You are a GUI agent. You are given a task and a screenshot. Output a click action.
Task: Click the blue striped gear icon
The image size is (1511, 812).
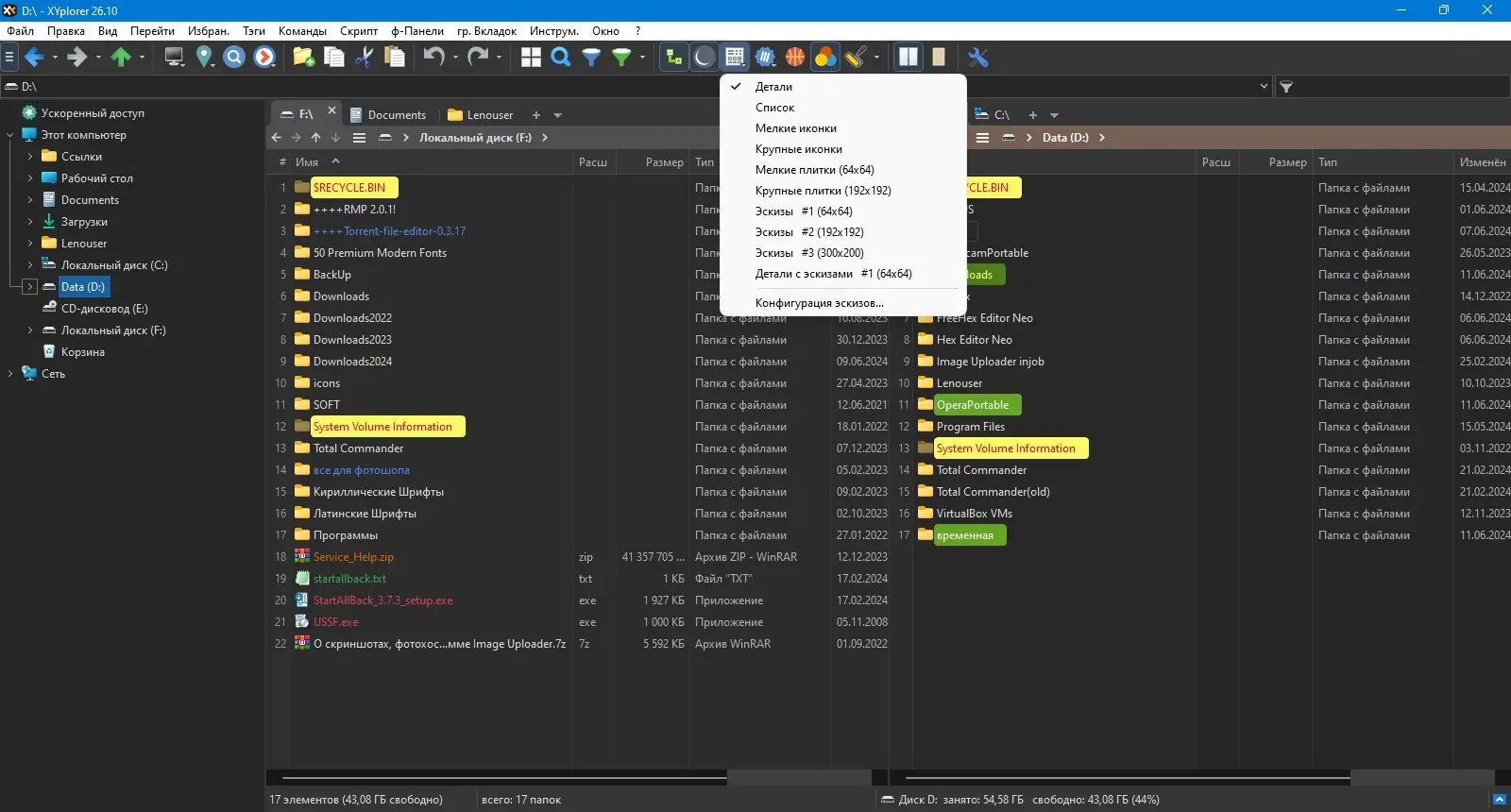click(765, 58)
